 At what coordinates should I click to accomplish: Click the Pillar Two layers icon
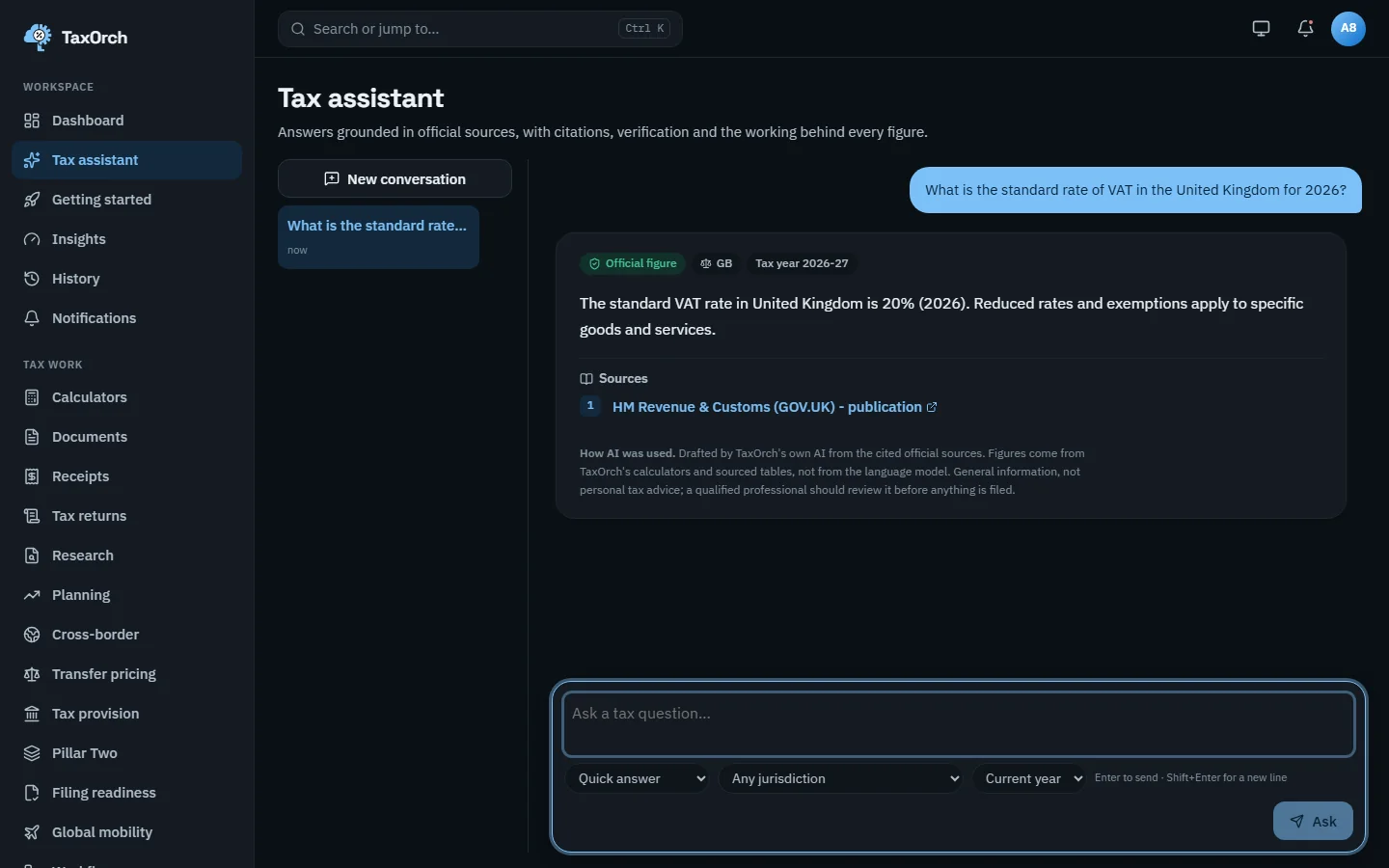32,753
